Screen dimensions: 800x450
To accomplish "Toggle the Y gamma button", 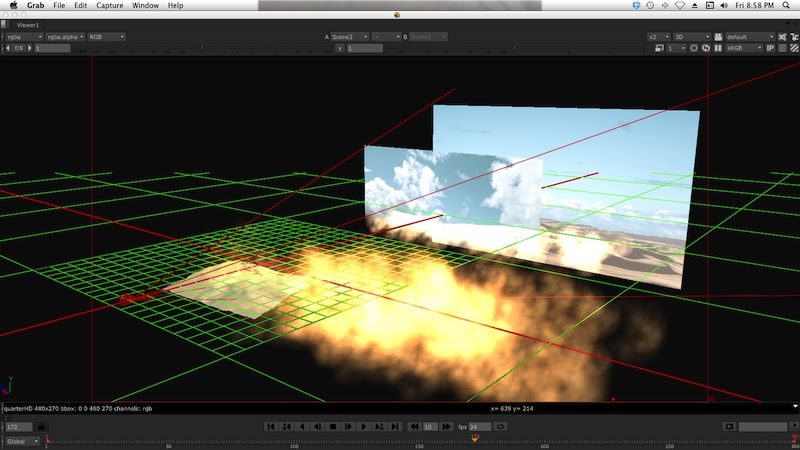I will coord(340,48).
